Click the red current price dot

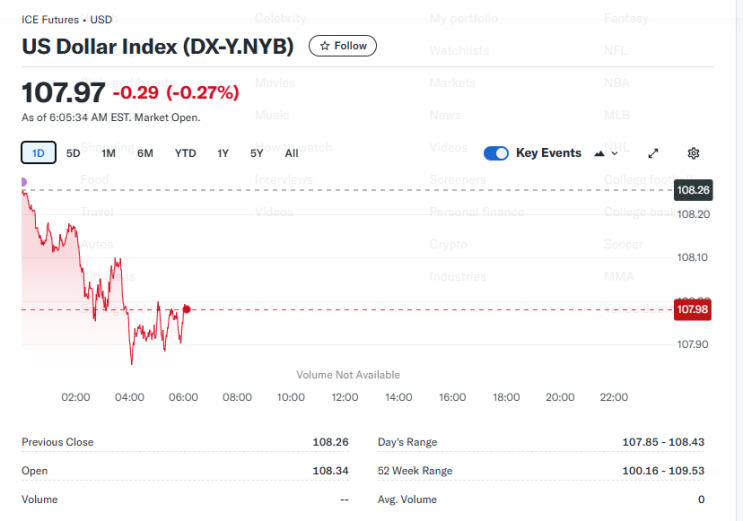(186, 309)
